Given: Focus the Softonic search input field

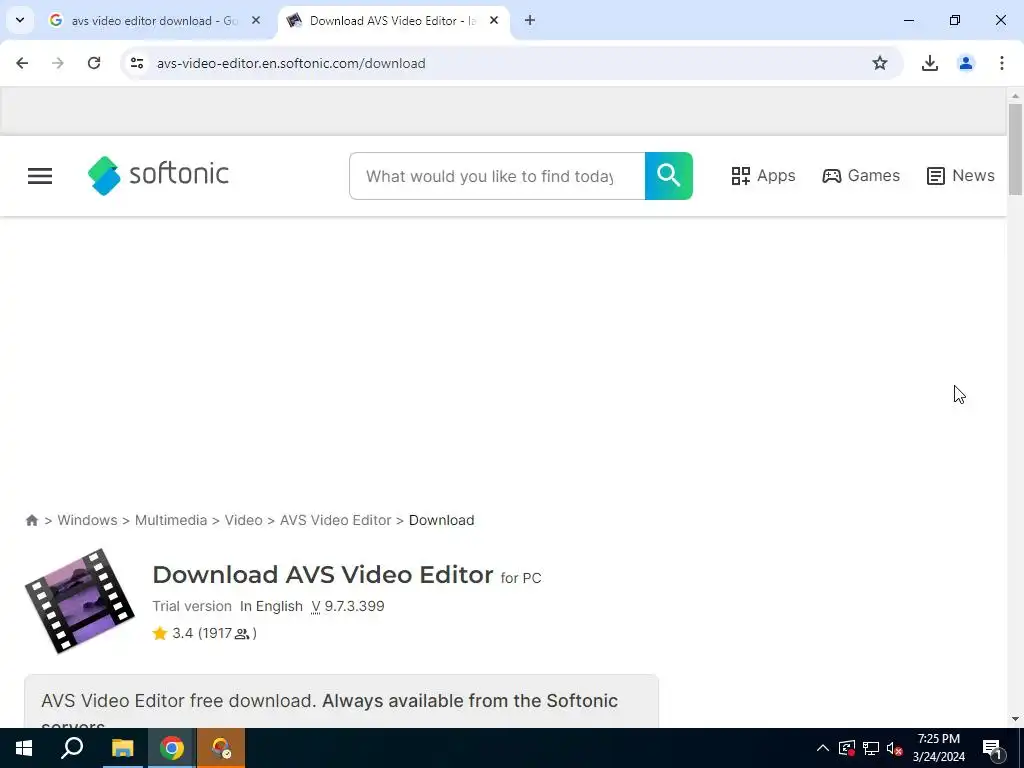Looking at the screenshot, I should 497,176.
